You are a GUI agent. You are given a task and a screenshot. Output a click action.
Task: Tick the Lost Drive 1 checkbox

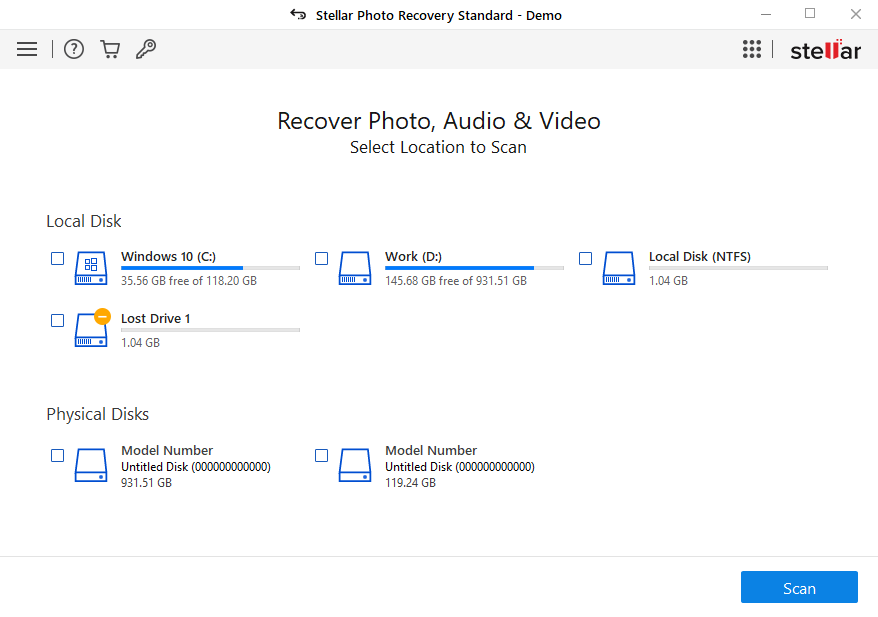[57, 320]
